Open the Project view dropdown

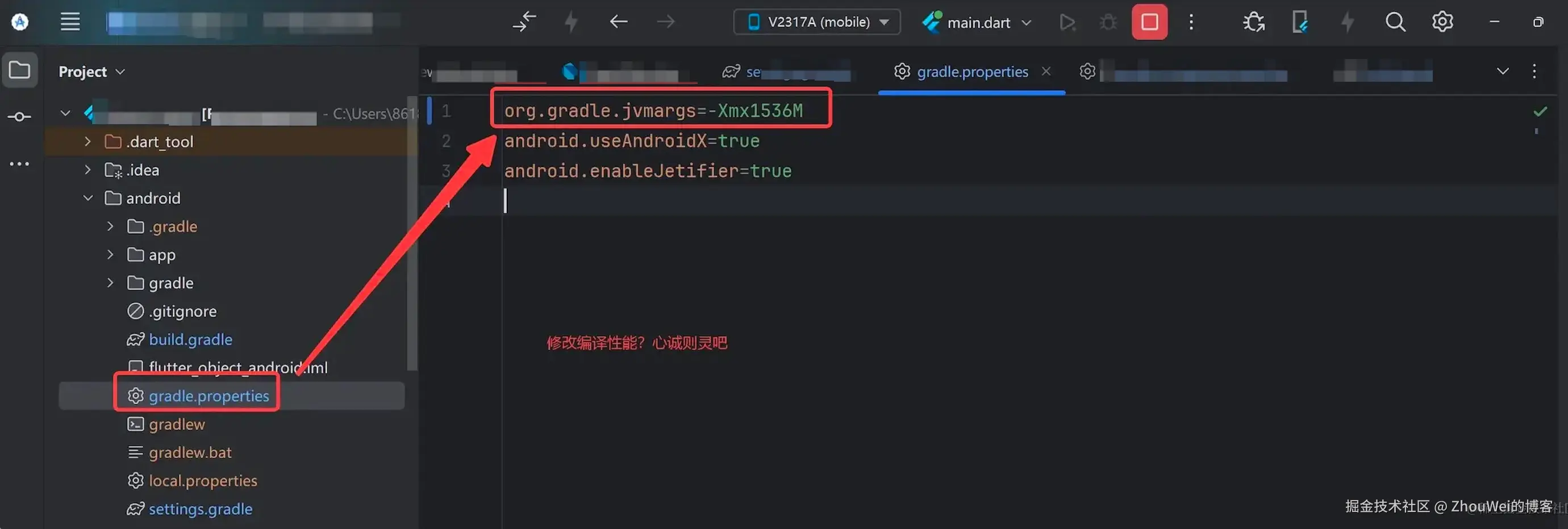pyautogui.click(x=91, y=72)
